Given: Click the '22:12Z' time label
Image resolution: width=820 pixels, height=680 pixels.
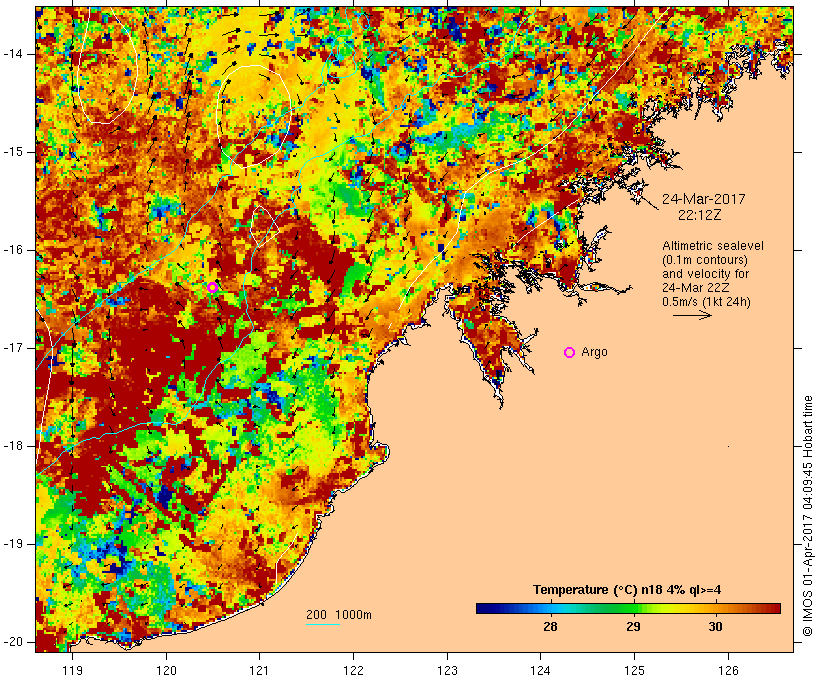Looking at the screenshot, I should coord(700,215).
